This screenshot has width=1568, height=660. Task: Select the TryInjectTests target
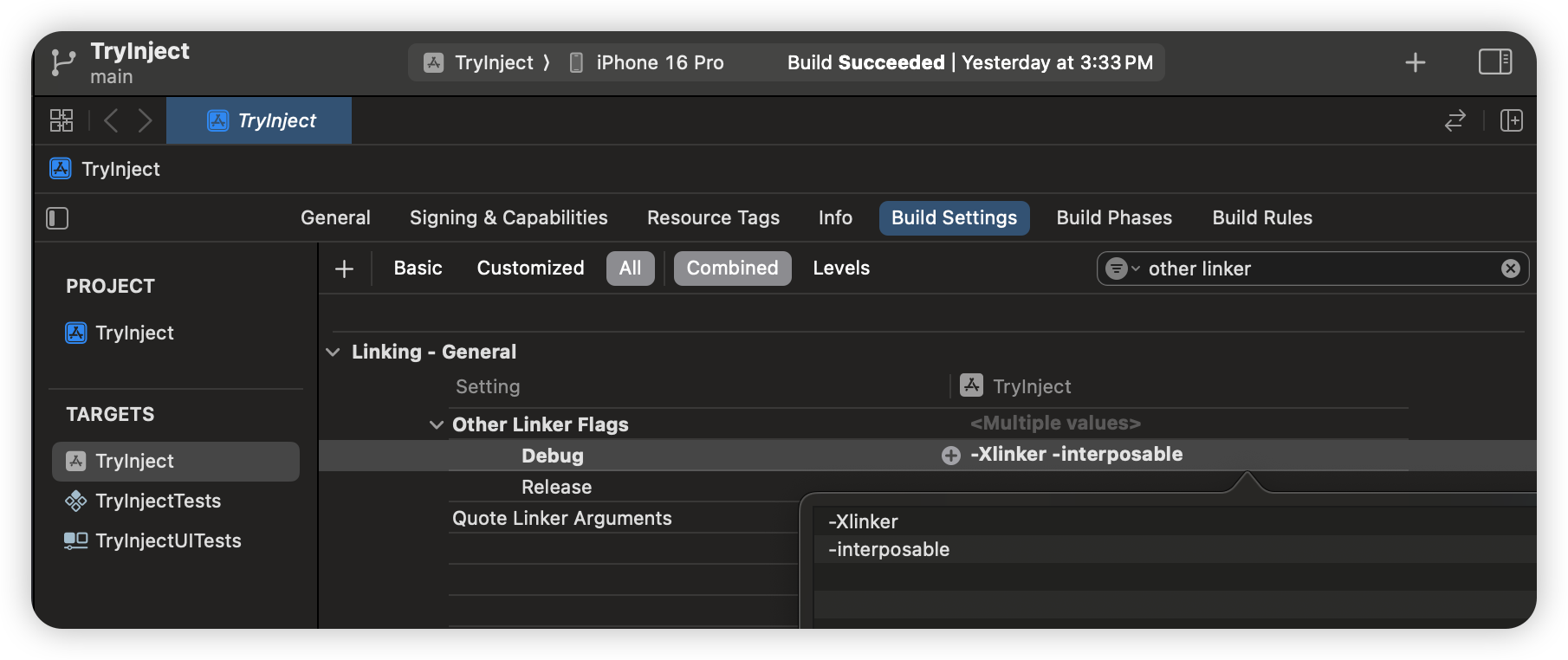158,501
